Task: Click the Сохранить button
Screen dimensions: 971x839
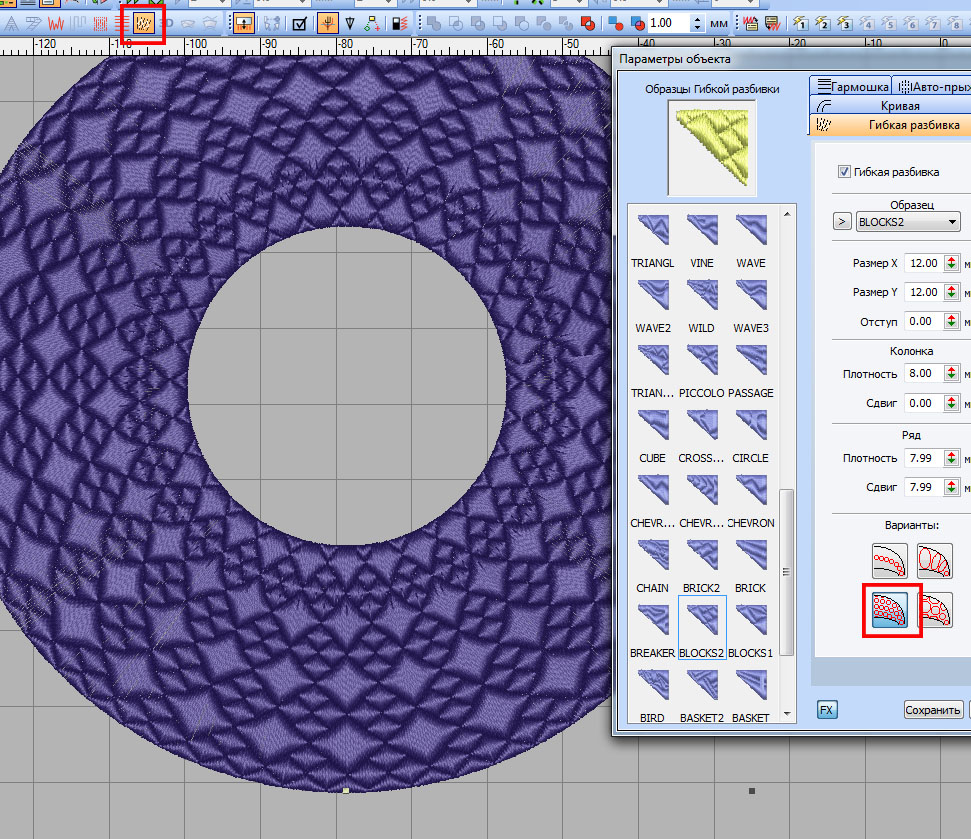Action: (x=932, y=710)
